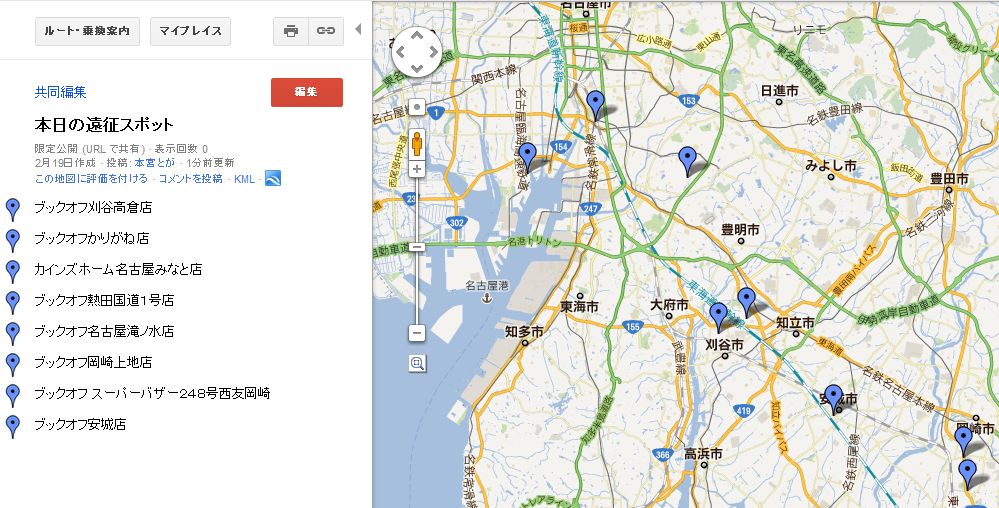Click the magnifier zoom-box icon

pyautogui.click(x=417, y=363)
